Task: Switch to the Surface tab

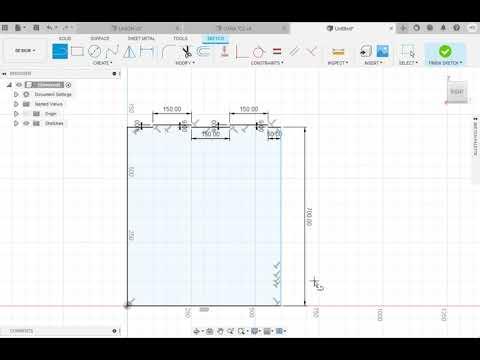Action: click(100, 39)
